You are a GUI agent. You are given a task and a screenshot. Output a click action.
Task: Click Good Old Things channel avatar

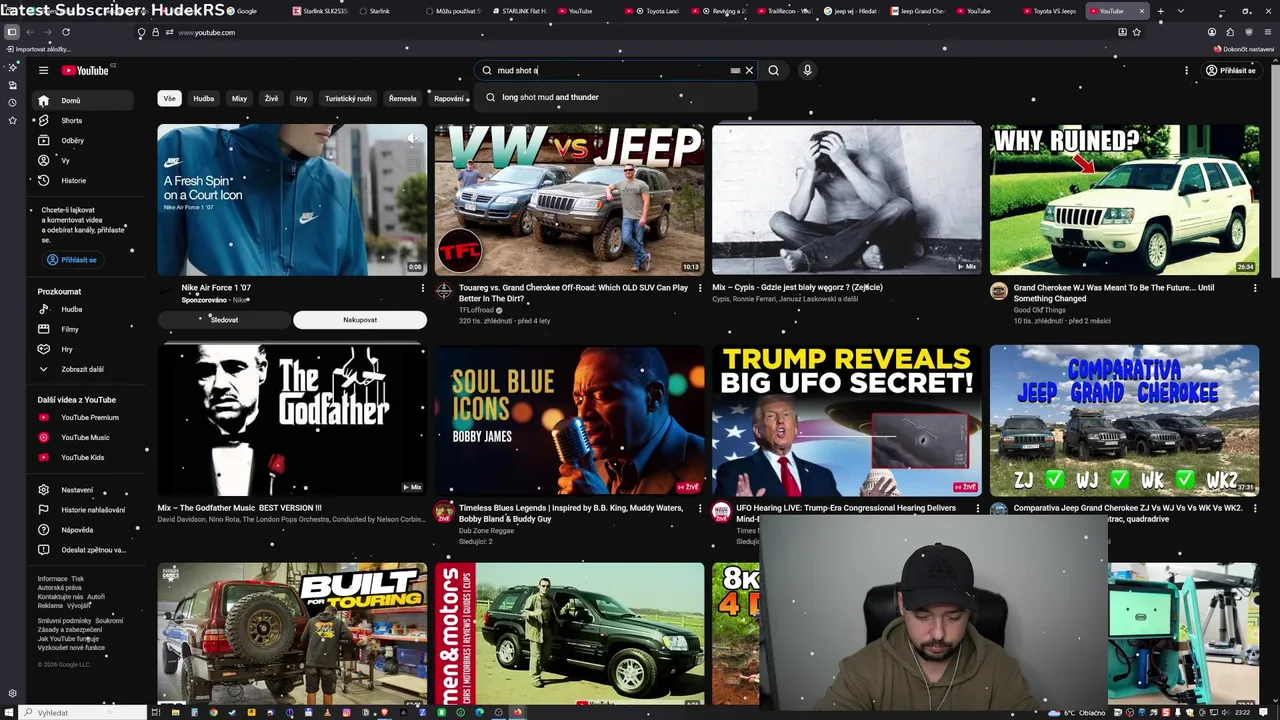point(999,291)
